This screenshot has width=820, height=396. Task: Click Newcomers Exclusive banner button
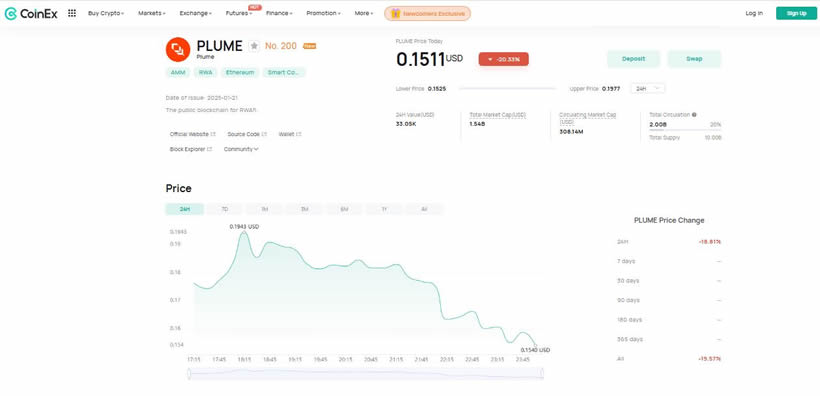[427, 14]
